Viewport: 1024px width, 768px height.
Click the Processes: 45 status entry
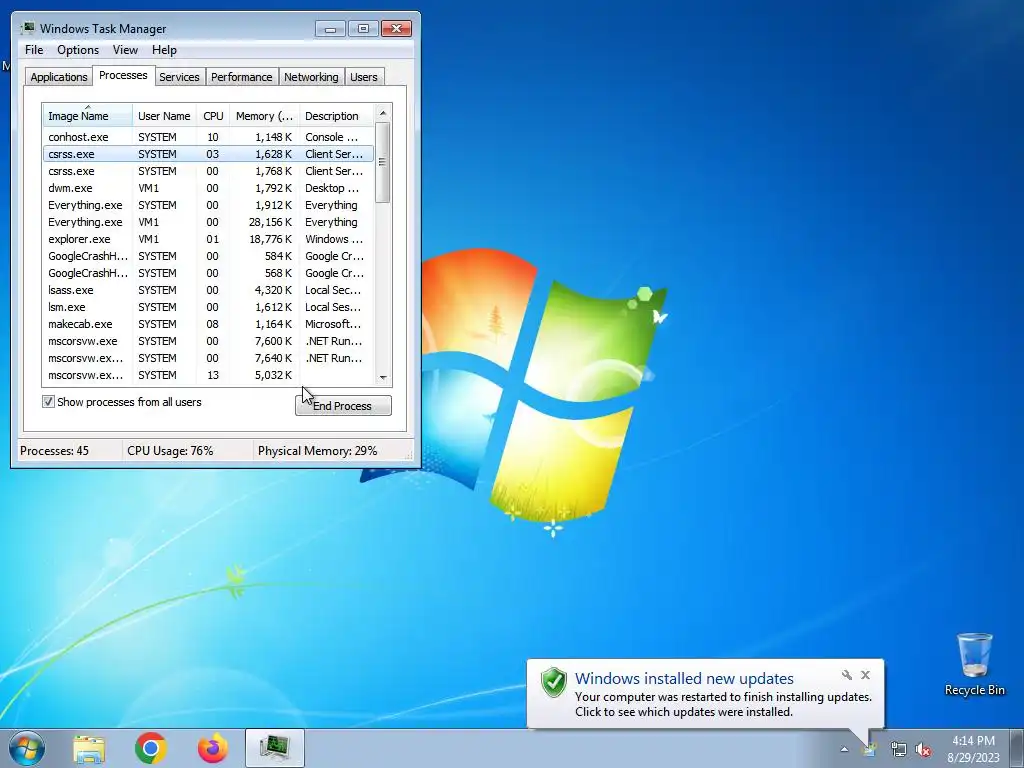(x=54, y=451)
